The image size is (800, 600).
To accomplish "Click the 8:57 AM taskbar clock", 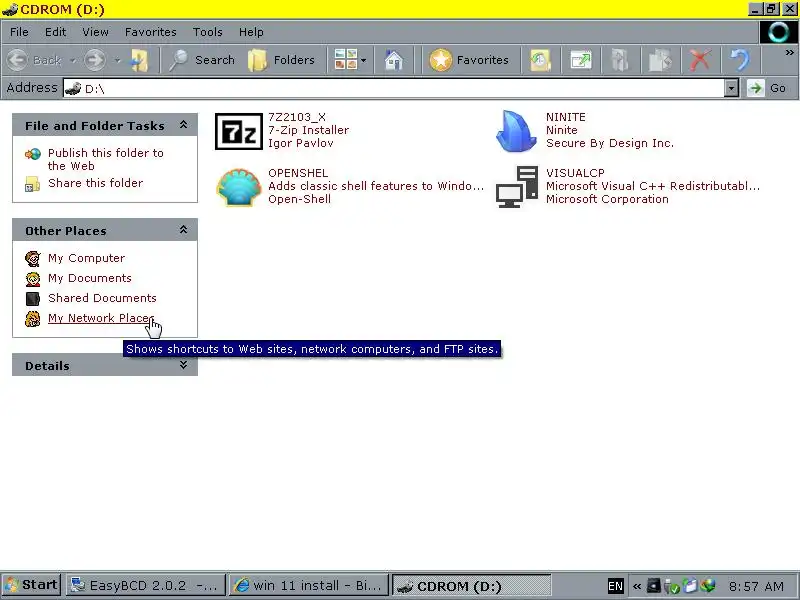I will point(756,586).
